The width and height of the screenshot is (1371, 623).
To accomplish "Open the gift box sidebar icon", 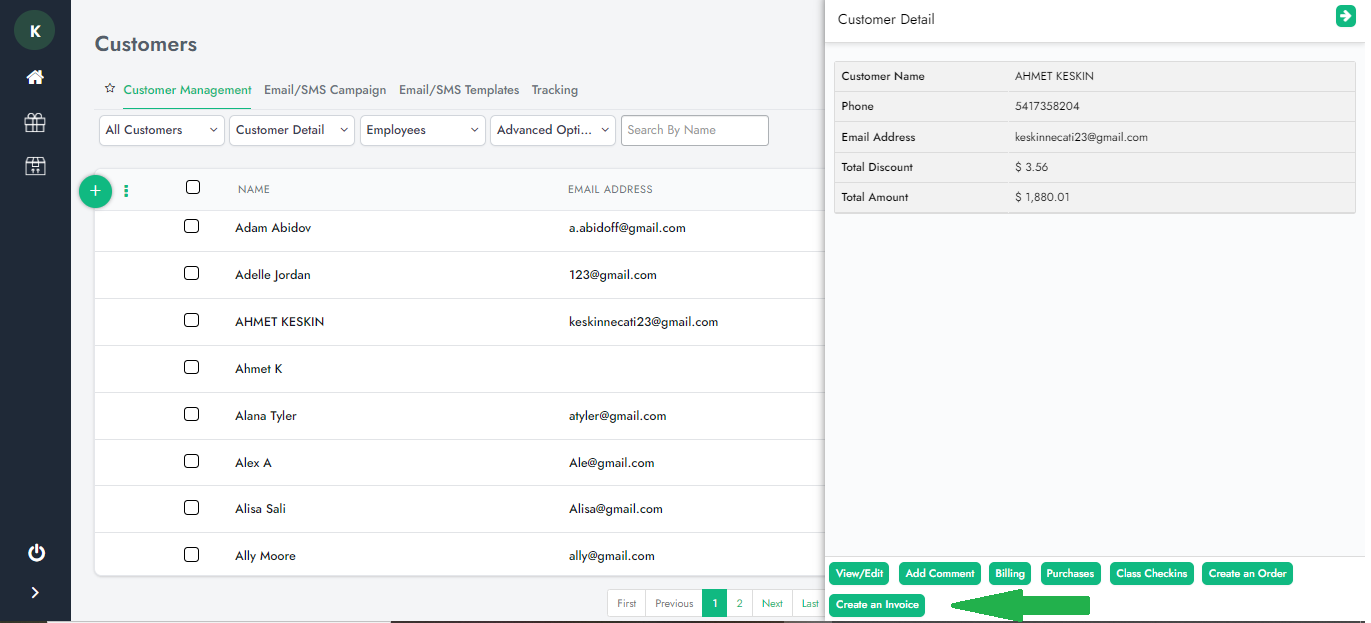I will [35, 122].
